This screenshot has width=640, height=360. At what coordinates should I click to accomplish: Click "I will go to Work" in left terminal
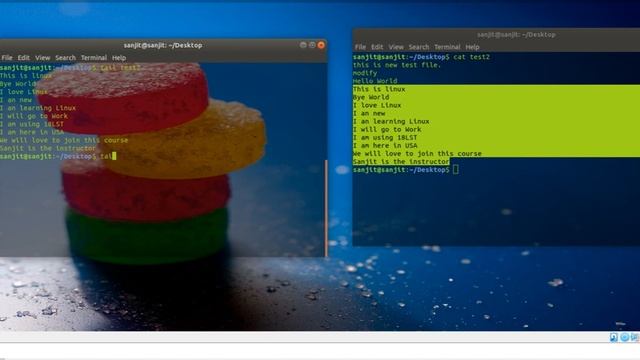[x=34, y=116]
